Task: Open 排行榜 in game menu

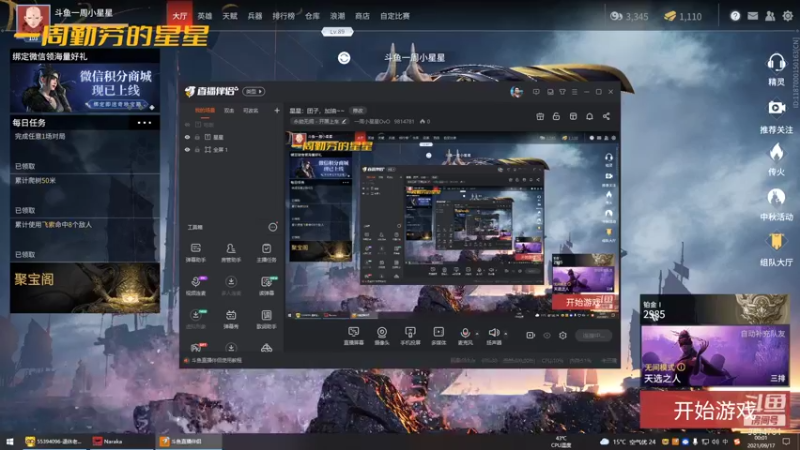Action: (284, 16)
